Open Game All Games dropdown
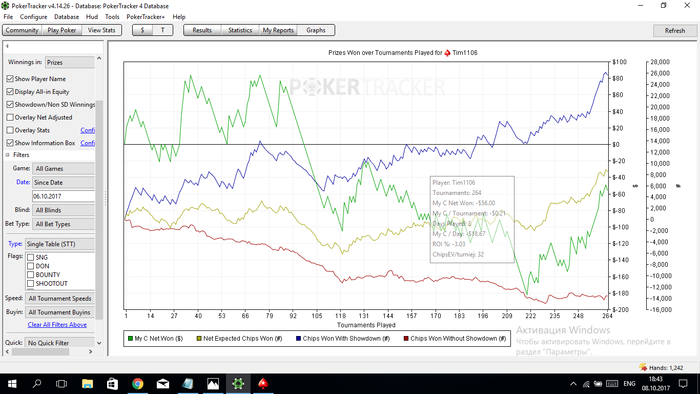This screenshot has height=394, width=700. click(63, 169)
